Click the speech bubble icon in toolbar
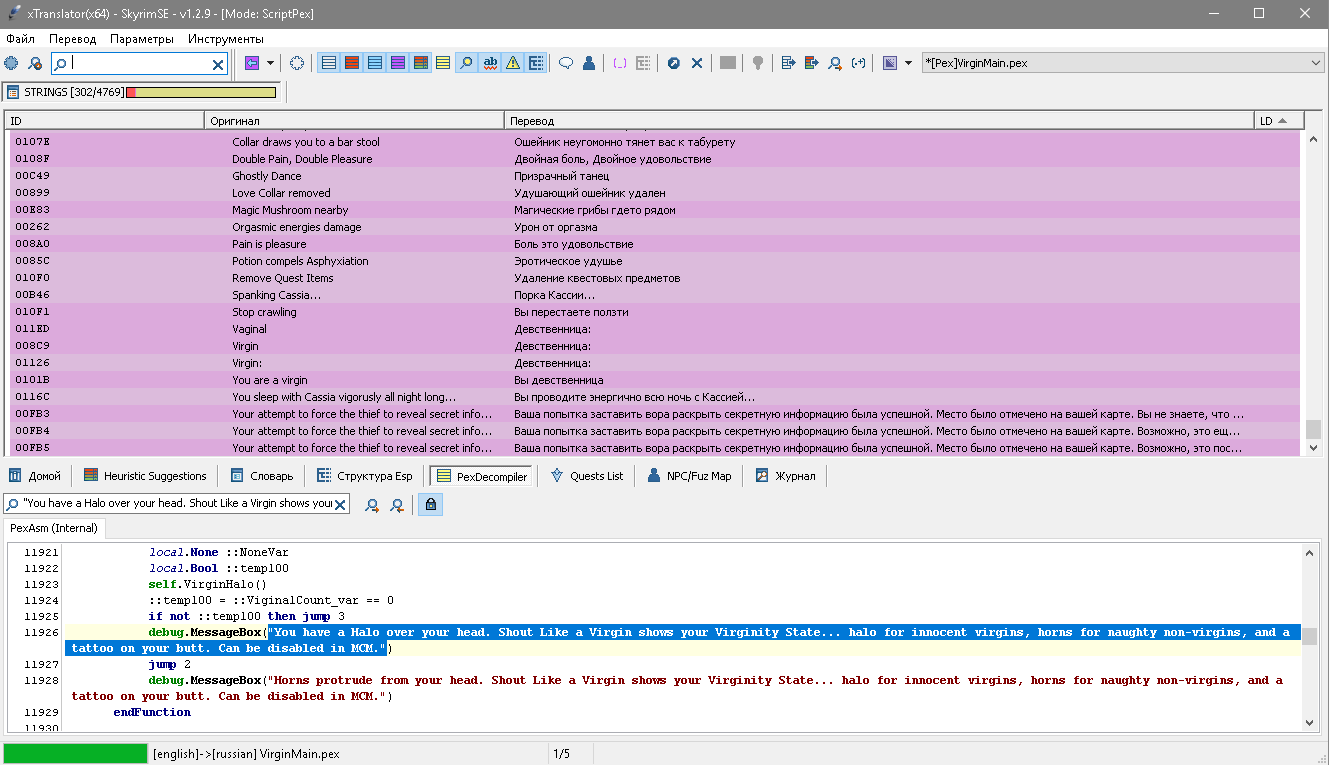The image size is (1329, 765). click(566, 63)
